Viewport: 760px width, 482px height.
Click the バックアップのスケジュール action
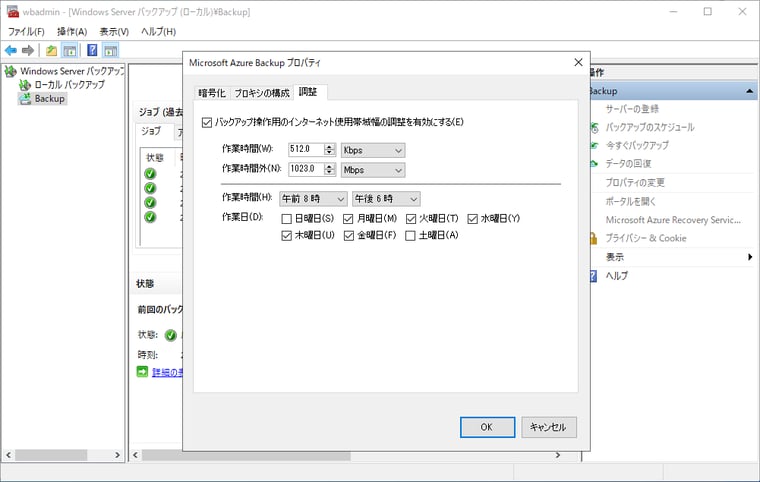point(650,128)
